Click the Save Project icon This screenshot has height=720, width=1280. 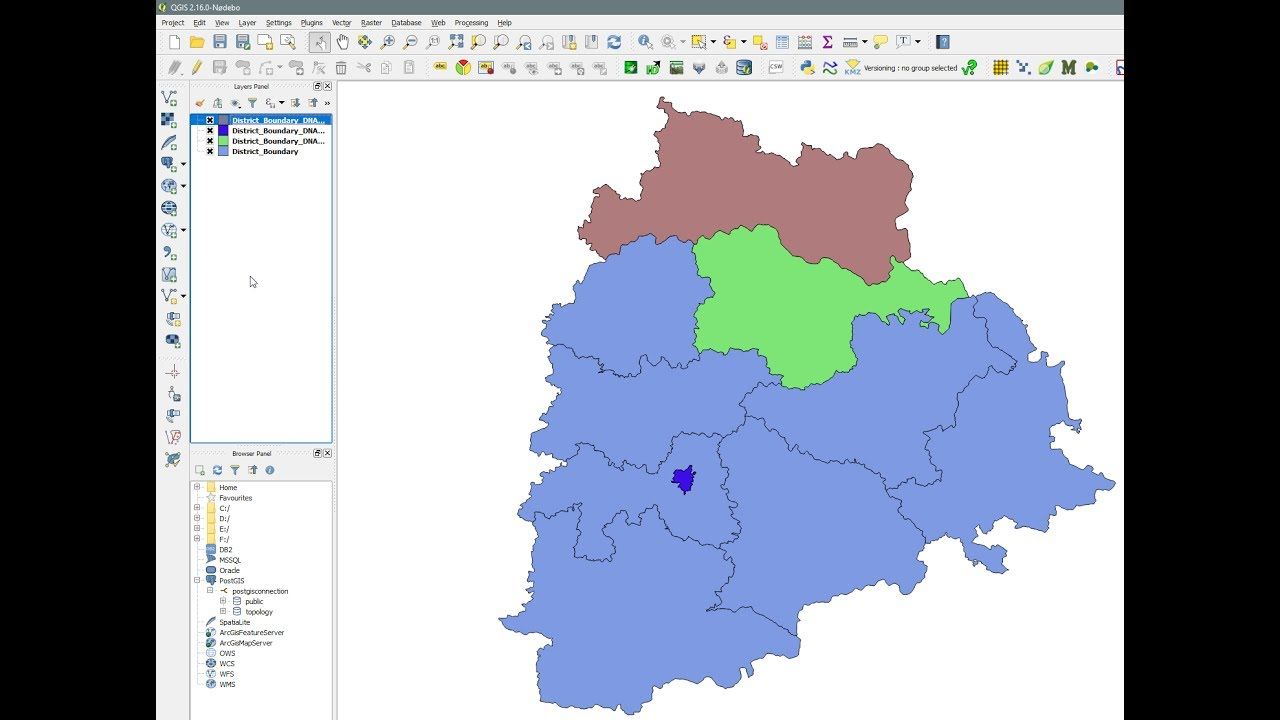(x=219, y=42)
